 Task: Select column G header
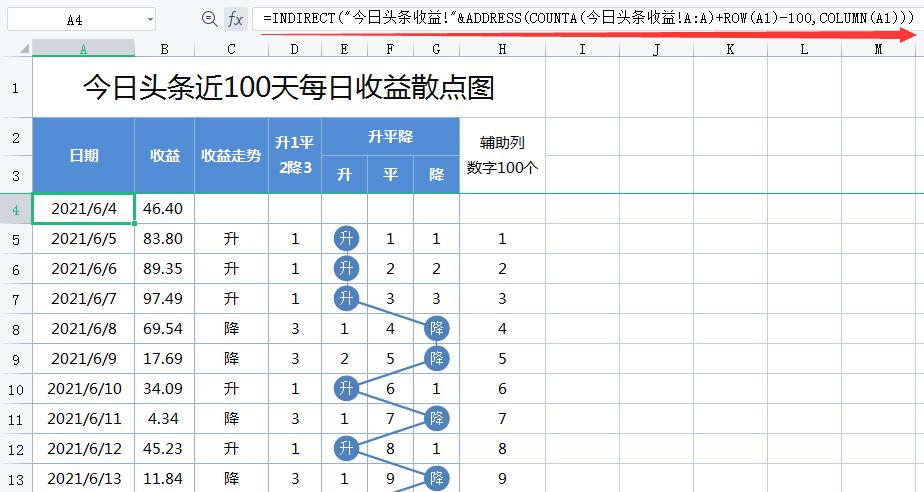pos(436,49)
